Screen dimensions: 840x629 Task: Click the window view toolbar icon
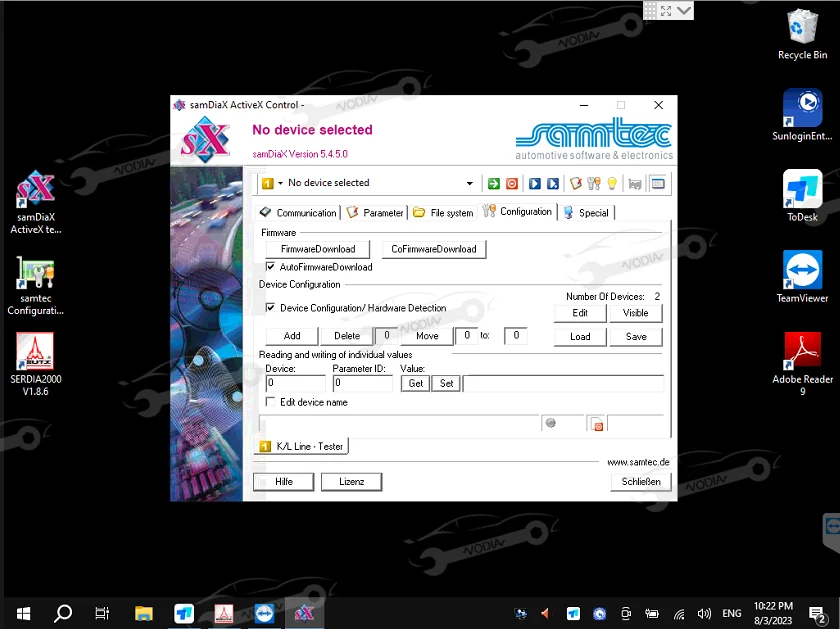coord(658,184)
